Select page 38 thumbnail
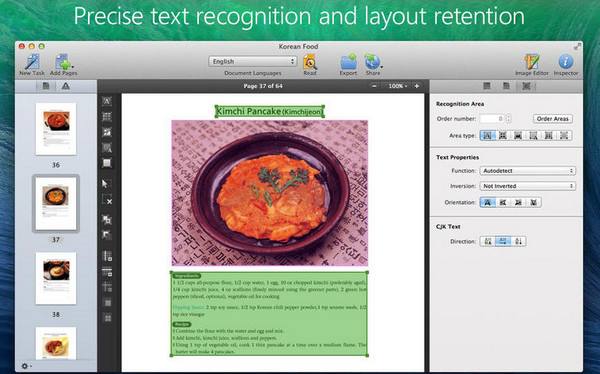This screenshot has height=374, width=600. (x=56, y=278)
